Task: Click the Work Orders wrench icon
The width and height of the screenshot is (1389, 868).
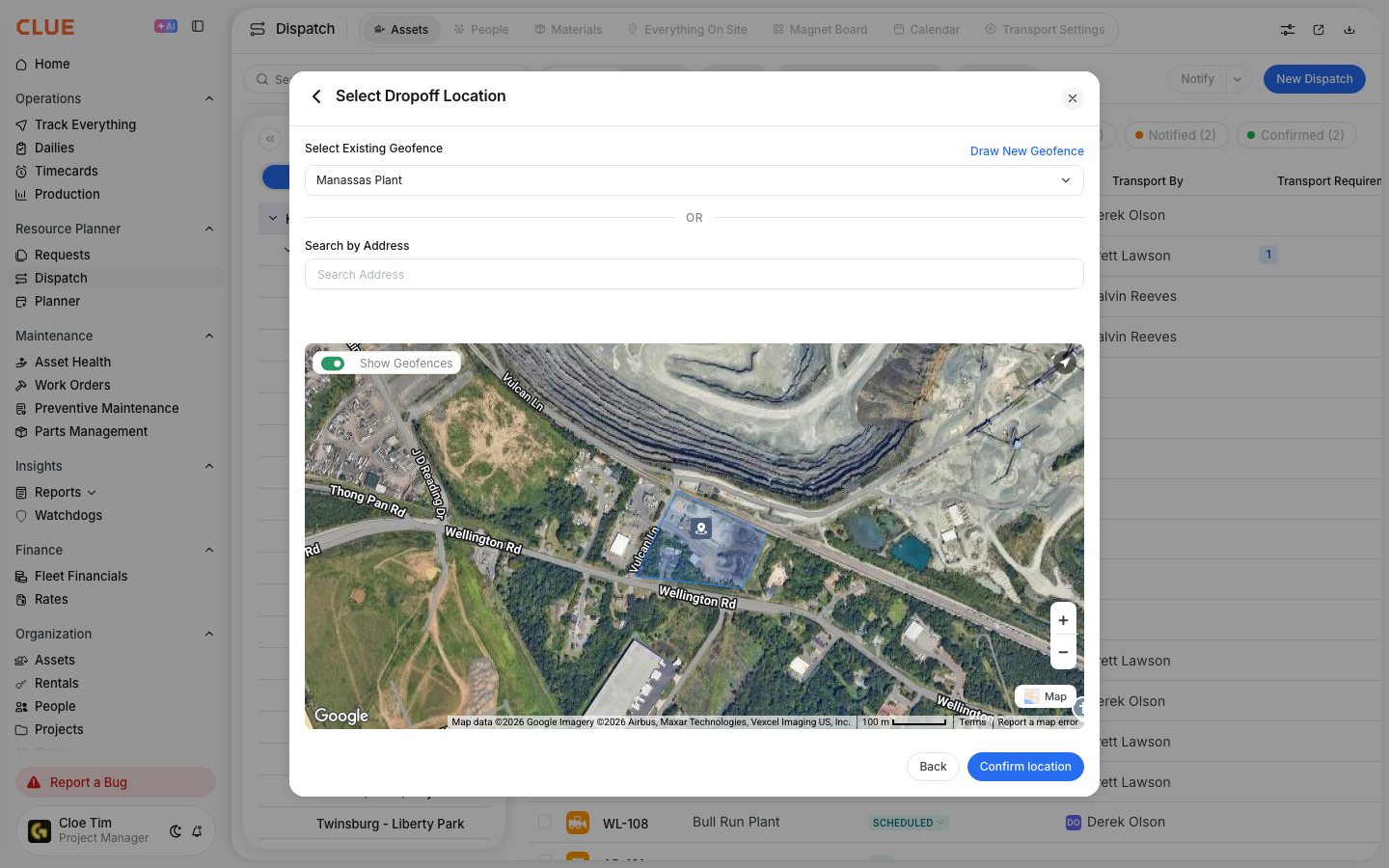Action: (x=21, y=385)
